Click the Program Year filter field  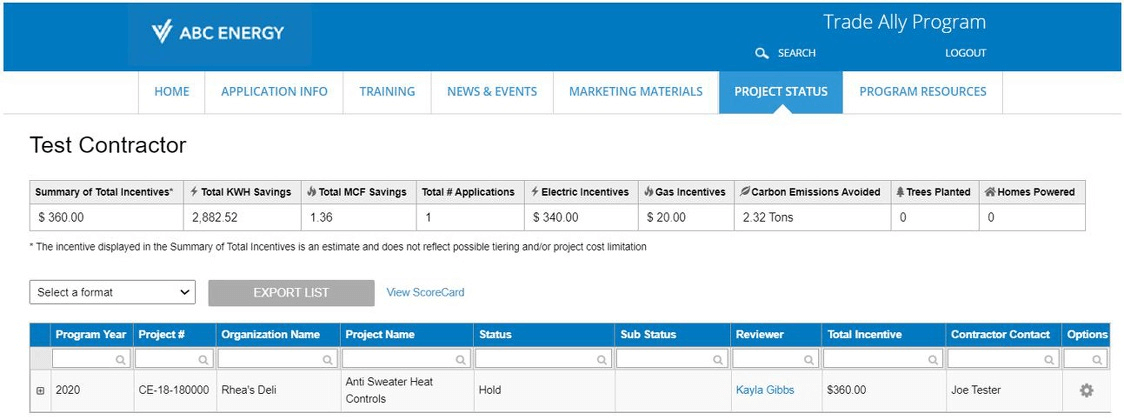(91, 359)
